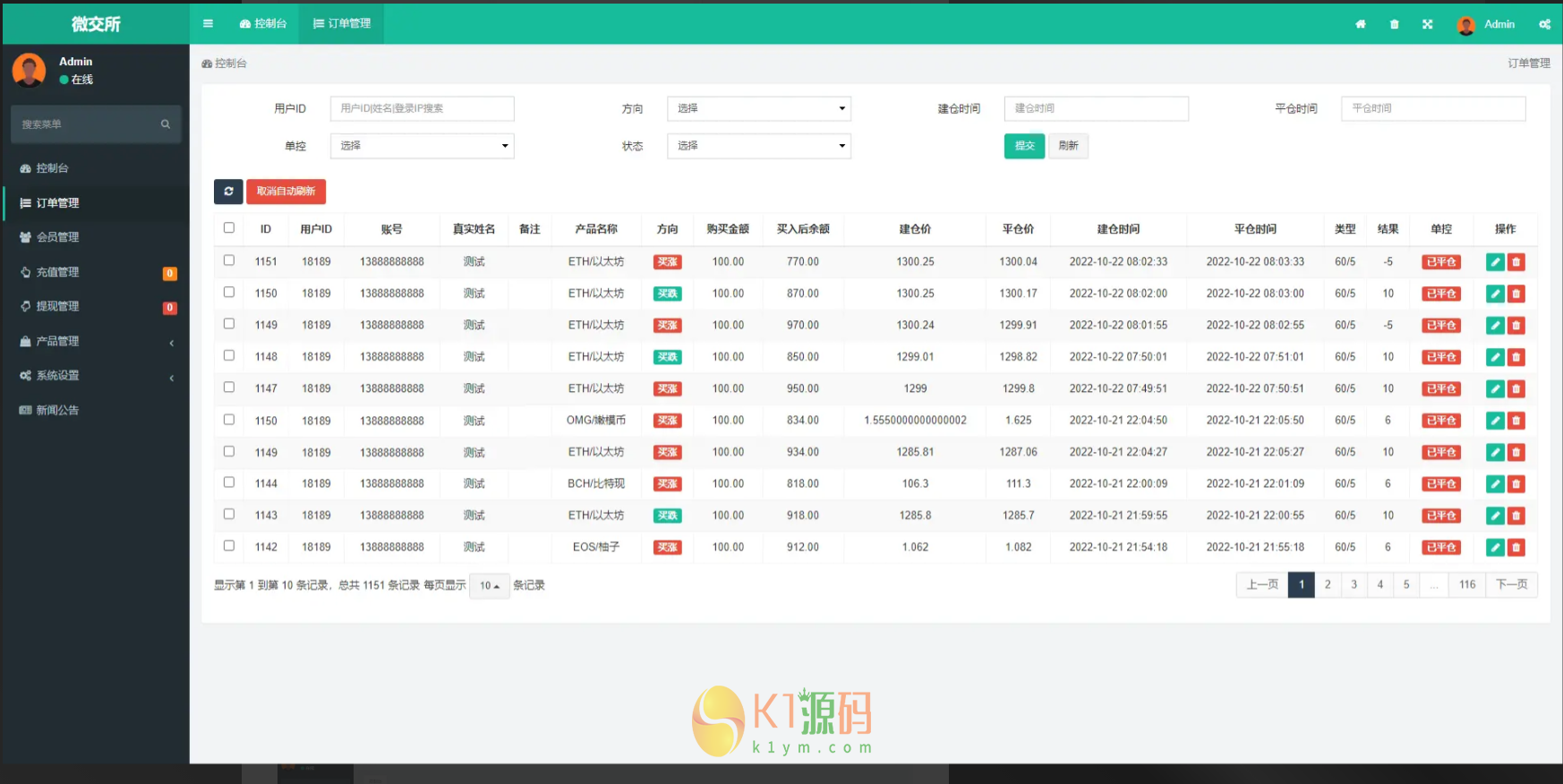Open 会员管理 in the sidebar
Image resolution: width=1563 pixels, height=784 pixels.
[x=57, y=237]
